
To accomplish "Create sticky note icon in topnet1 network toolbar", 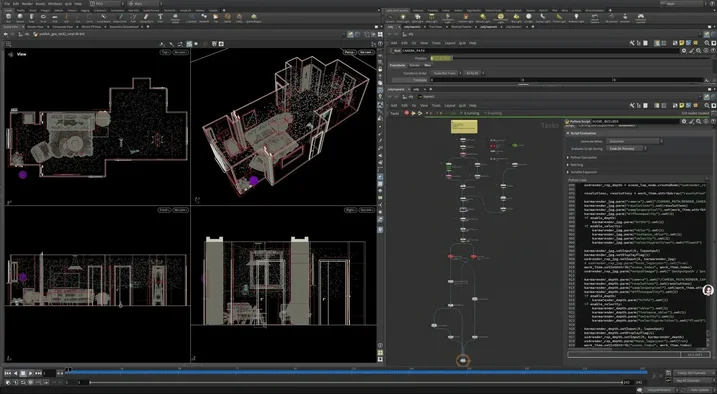I will point(681,106).
